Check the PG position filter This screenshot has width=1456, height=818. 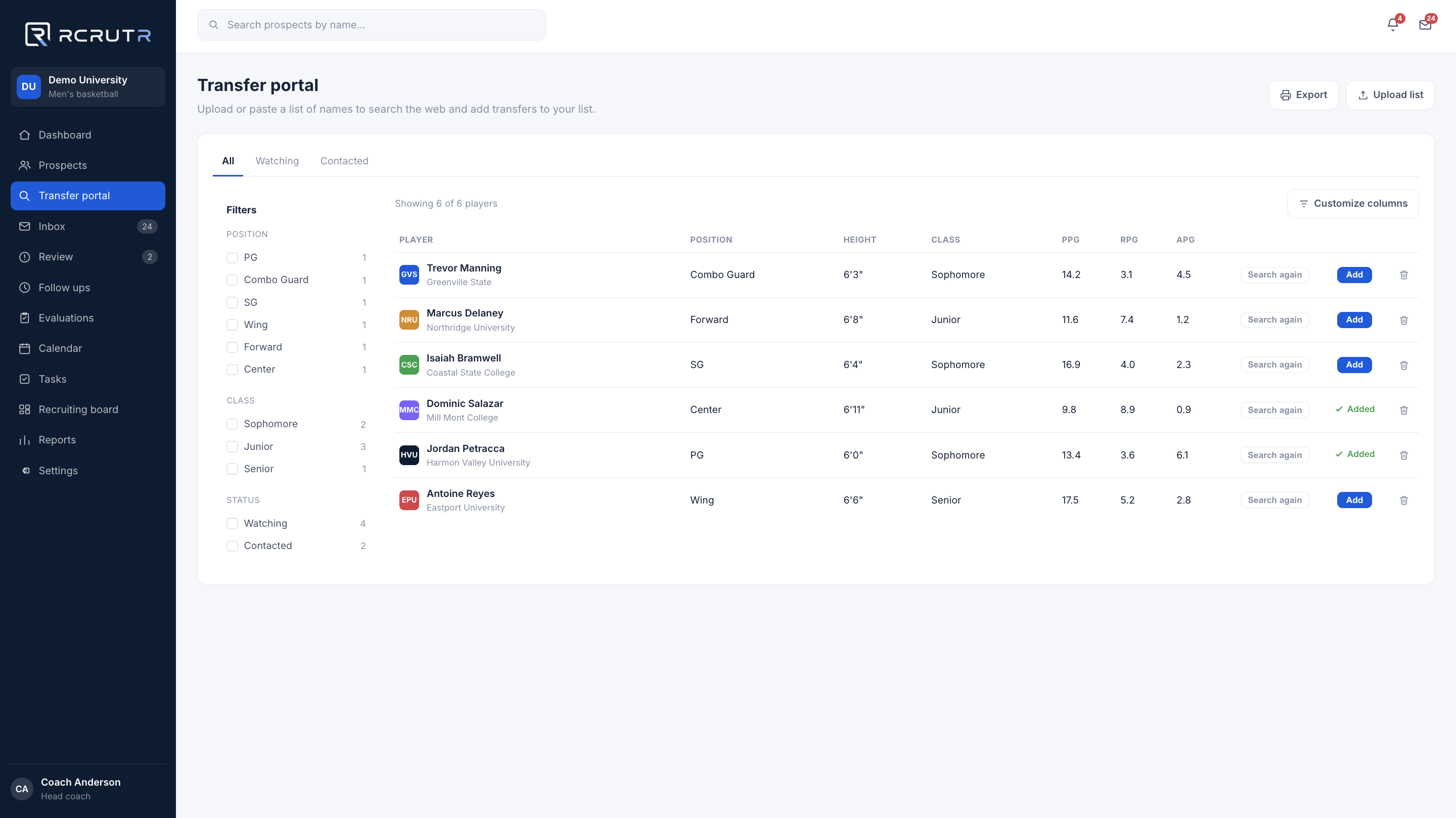[232, 258]
